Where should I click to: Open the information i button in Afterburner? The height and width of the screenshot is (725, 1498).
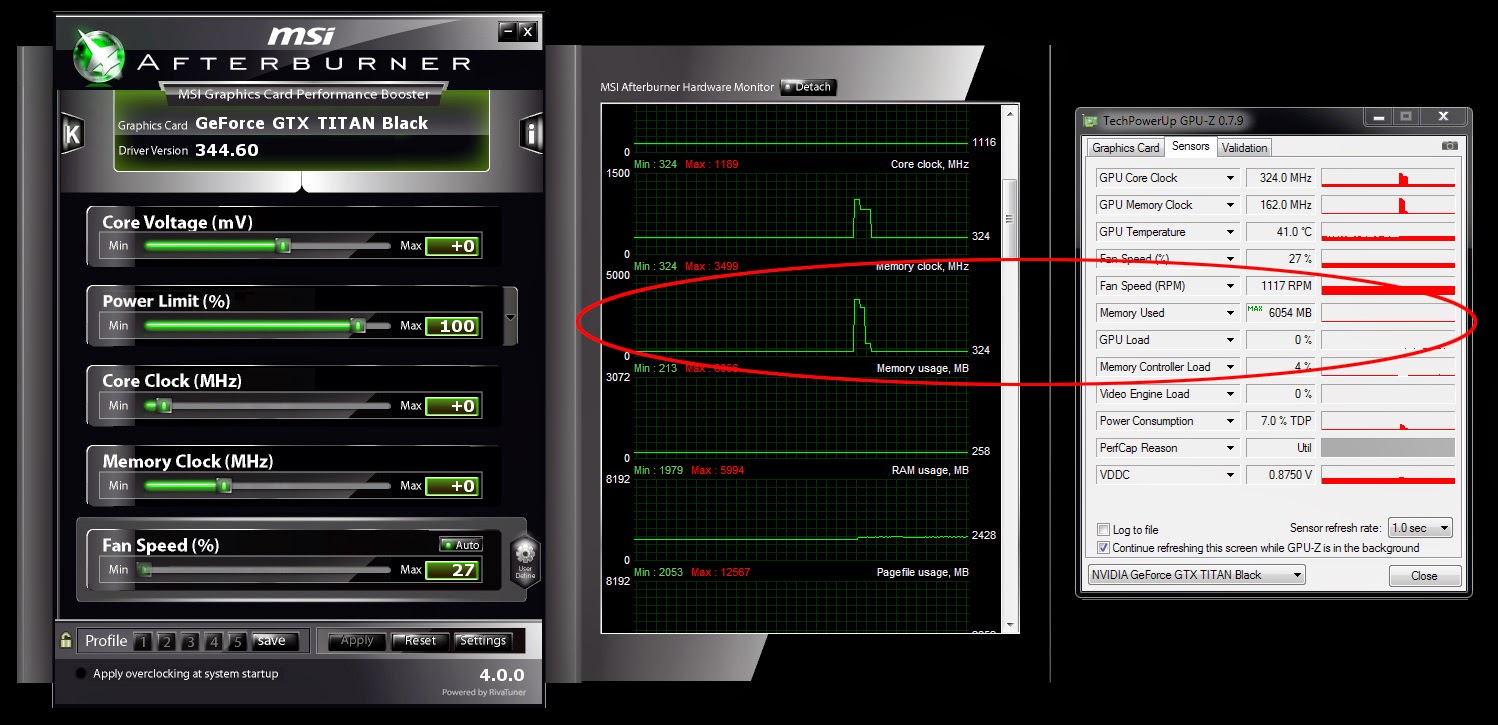click(531, 134)
